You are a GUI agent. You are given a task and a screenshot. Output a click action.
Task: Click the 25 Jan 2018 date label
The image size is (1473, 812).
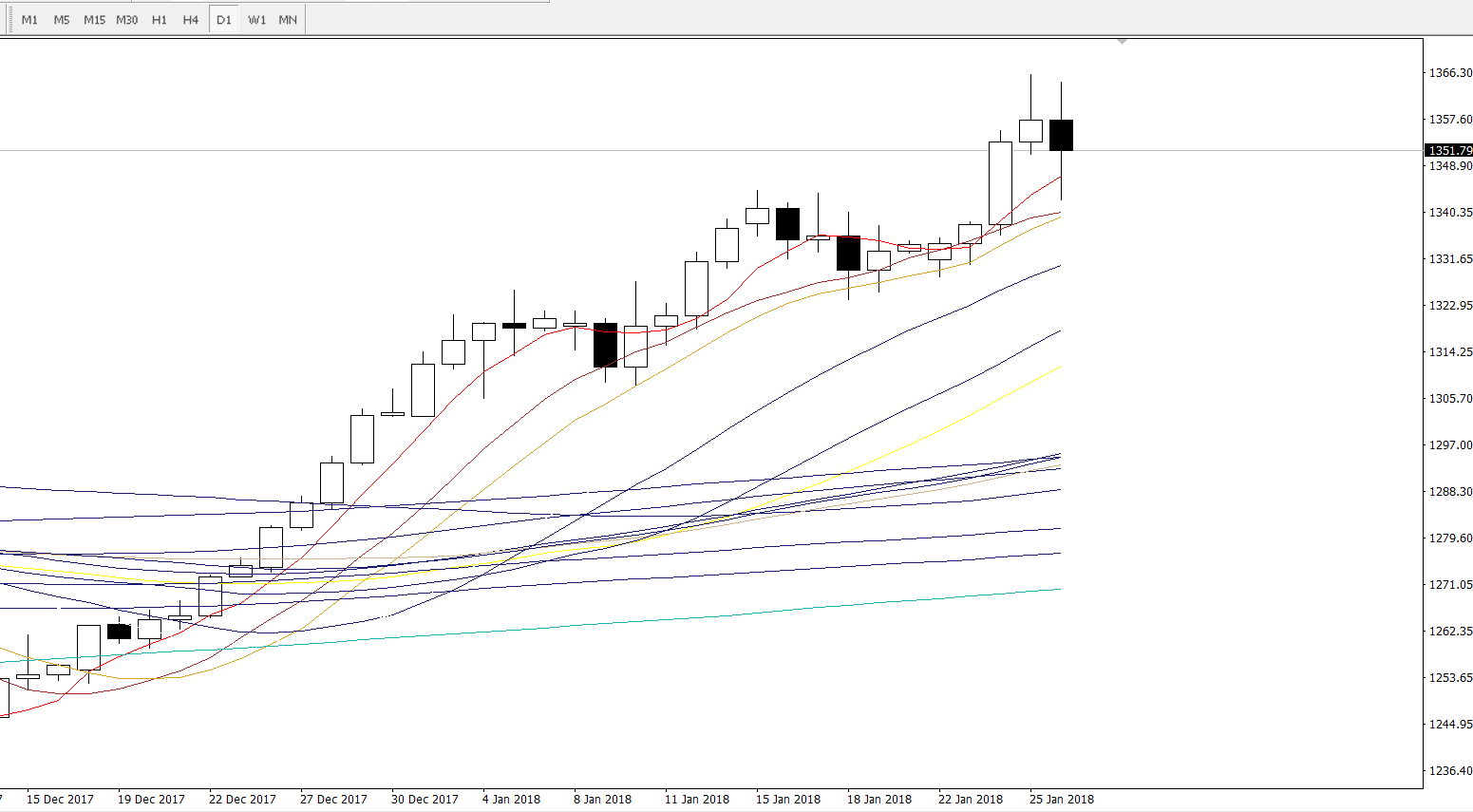coord(1061,799)
